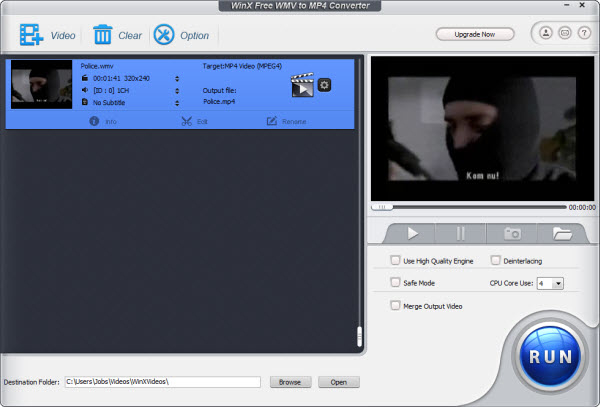Select the Police.wmv video thumbnail

(41, 85)
